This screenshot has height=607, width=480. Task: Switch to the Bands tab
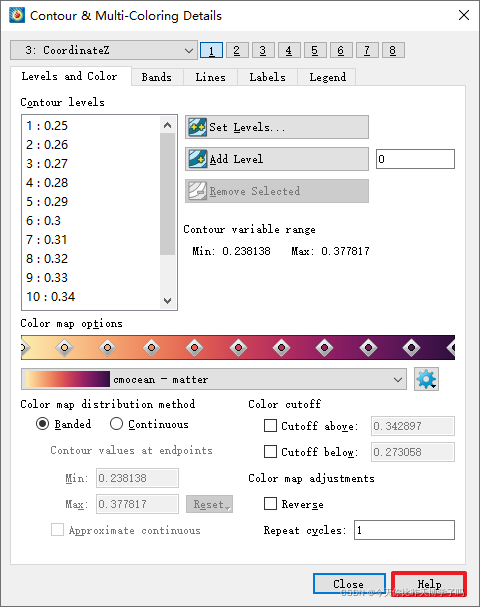(x=157, y=77)
